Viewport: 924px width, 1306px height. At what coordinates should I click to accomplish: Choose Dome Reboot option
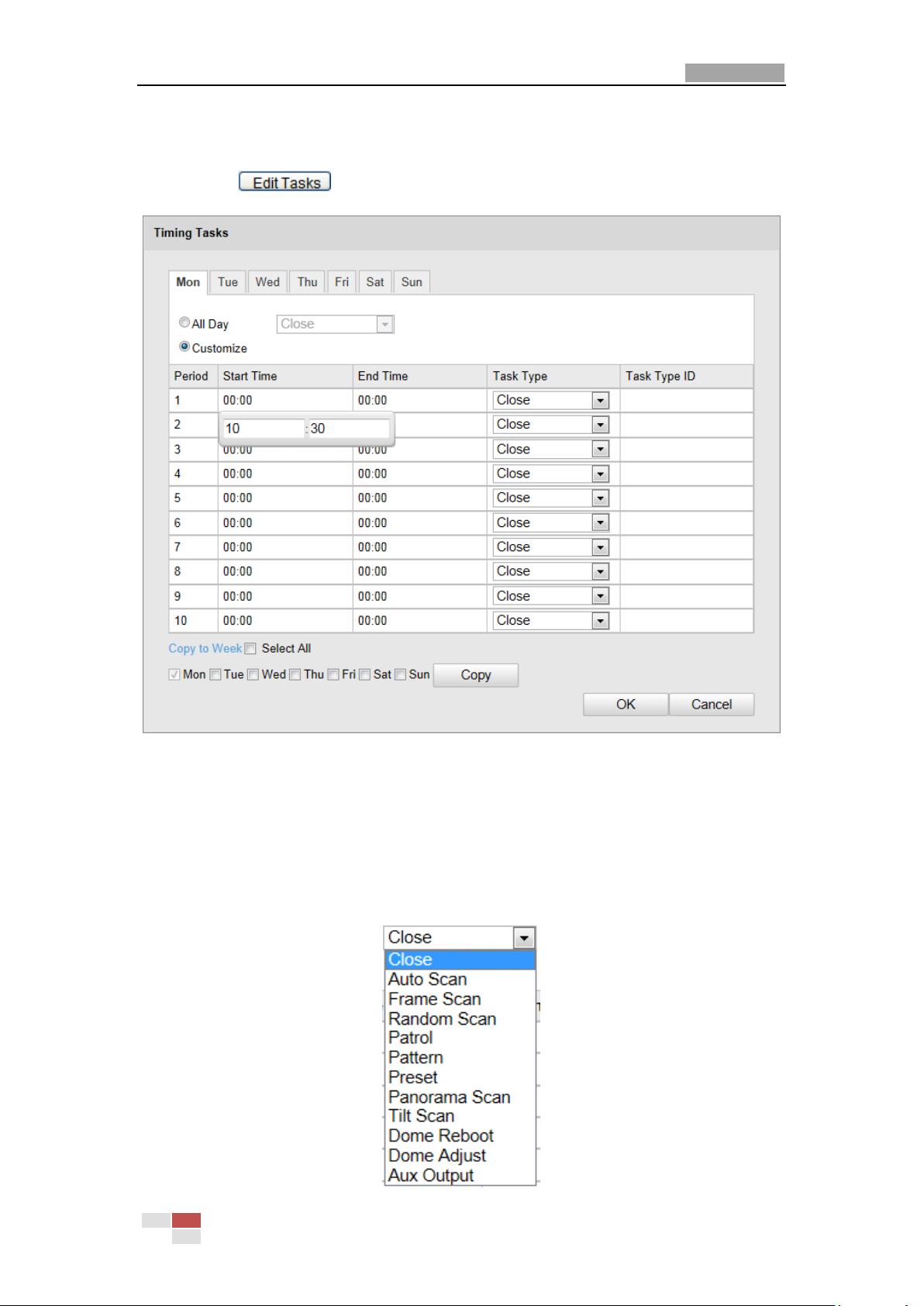tap(460, 1136)
